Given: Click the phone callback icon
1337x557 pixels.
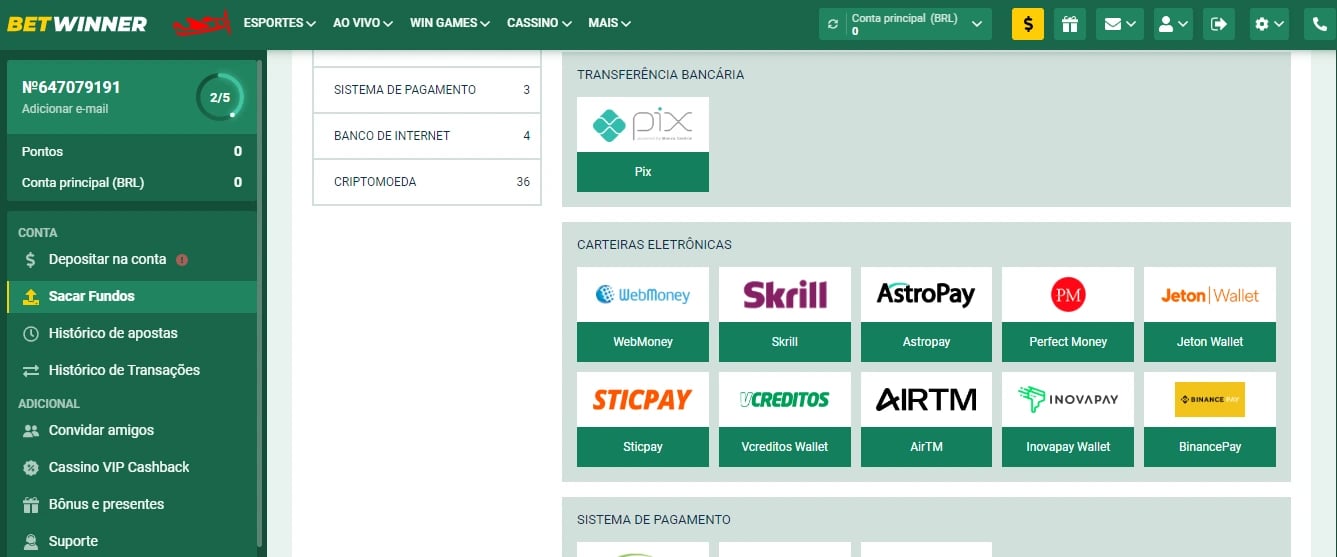Looking at the screenshot, I should click(1321, 24).
